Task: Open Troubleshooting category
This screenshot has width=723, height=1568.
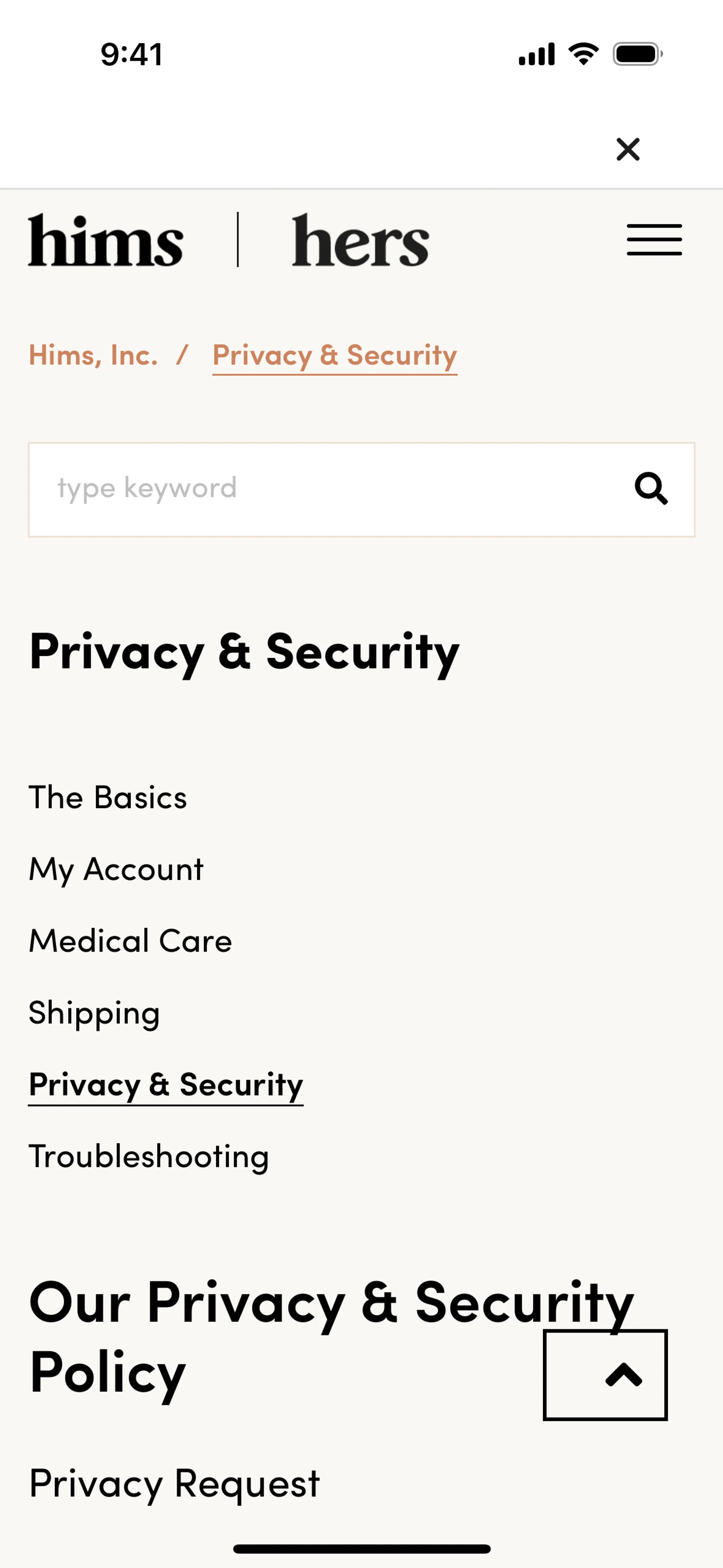Action: [148, 1157]
